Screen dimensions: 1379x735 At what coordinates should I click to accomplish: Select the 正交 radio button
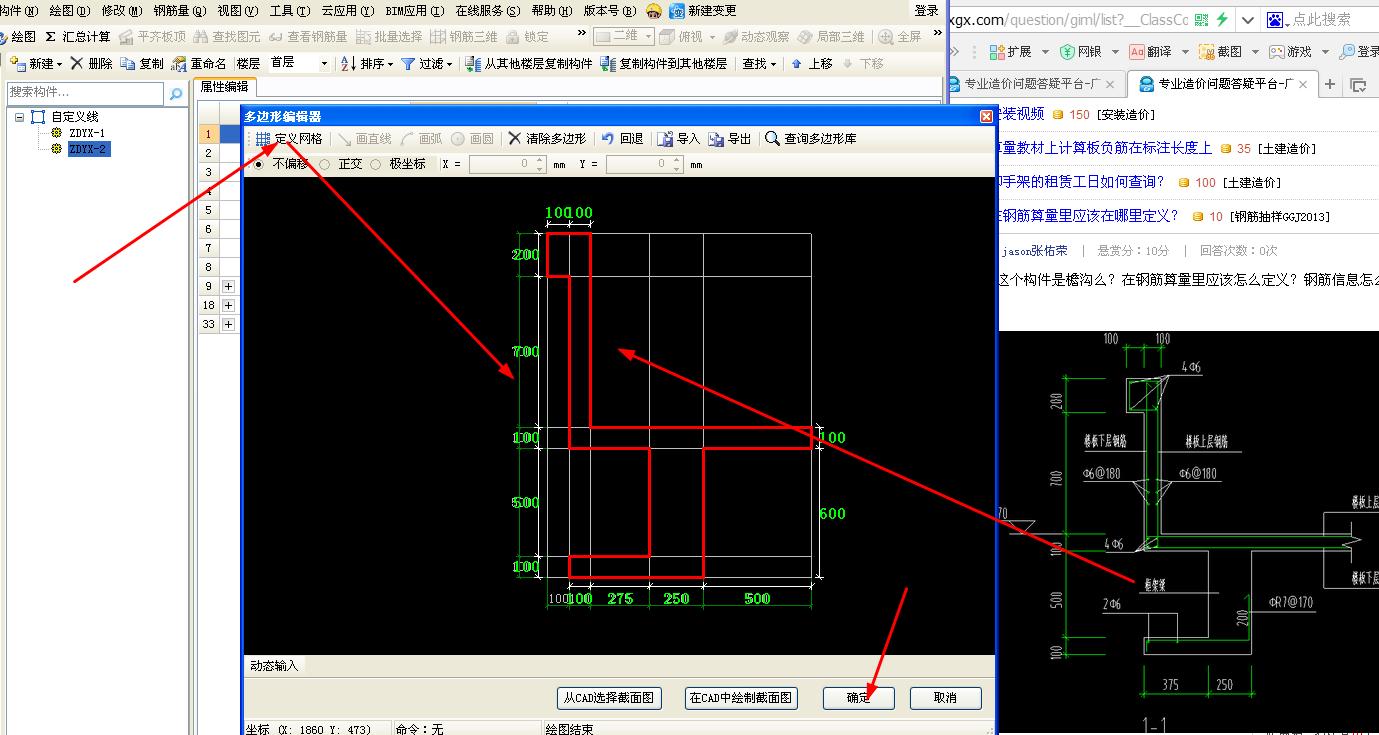(x=325, y=164)
